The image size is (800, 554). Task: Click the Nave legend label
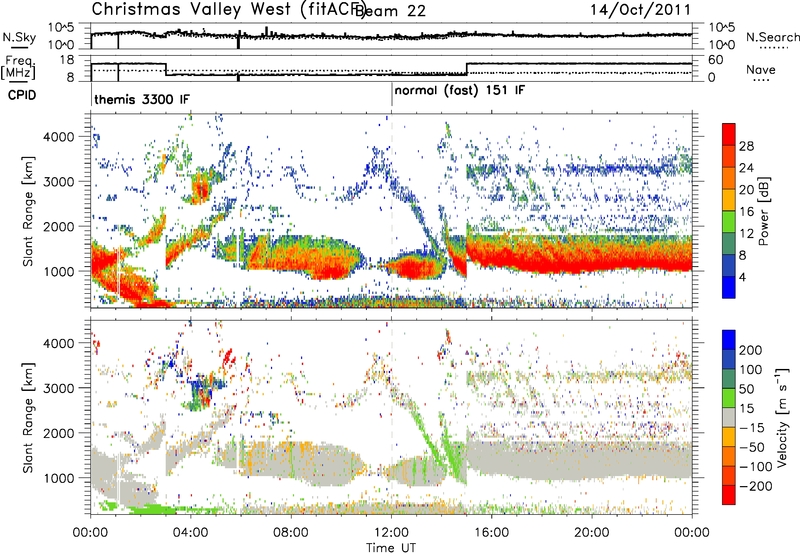(x=761, y=69)
